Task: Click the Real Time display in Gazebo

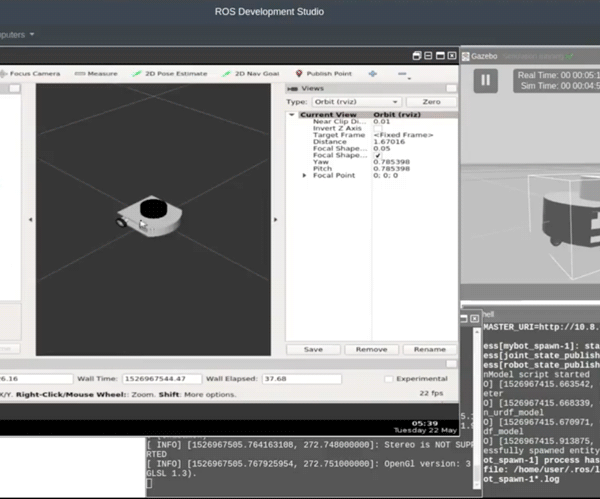Action: pos(558,75)
